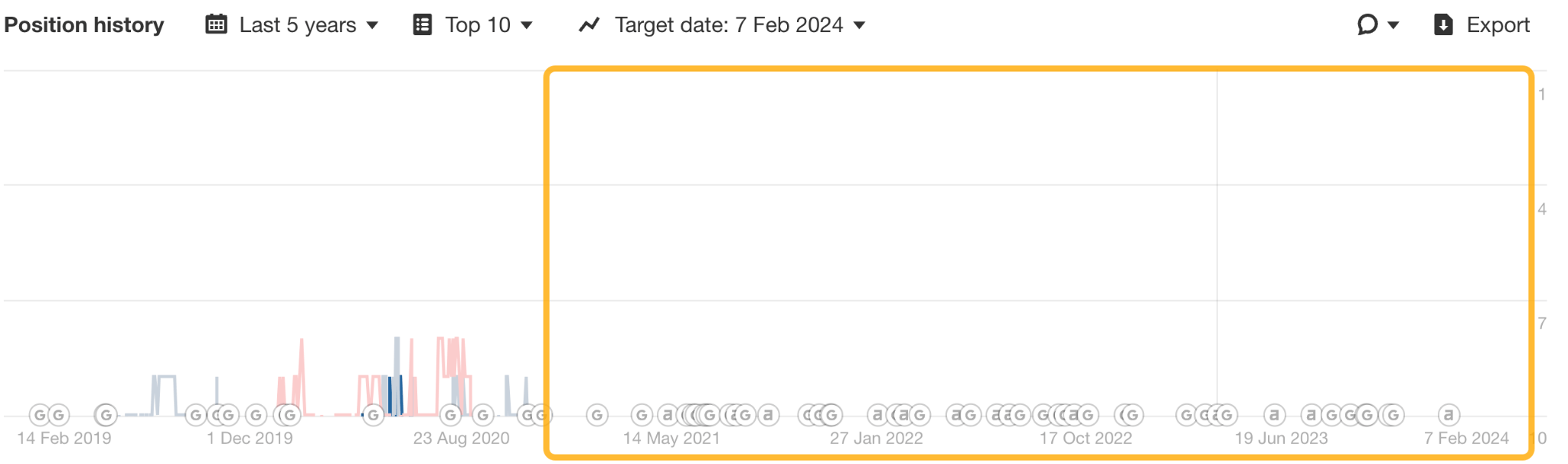Click the Google update marker near 14 Feb 2019
The height and width of the screenshot is (464, 1568).
(38, 414)
